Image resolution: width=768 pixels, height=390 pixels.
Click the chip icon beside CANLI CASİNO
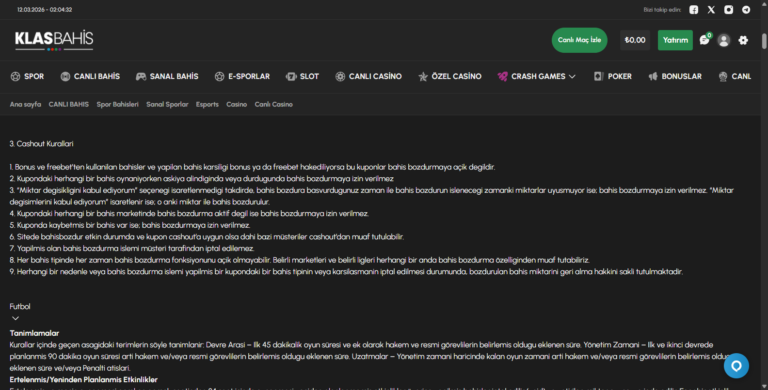click(x=340, y=76)
